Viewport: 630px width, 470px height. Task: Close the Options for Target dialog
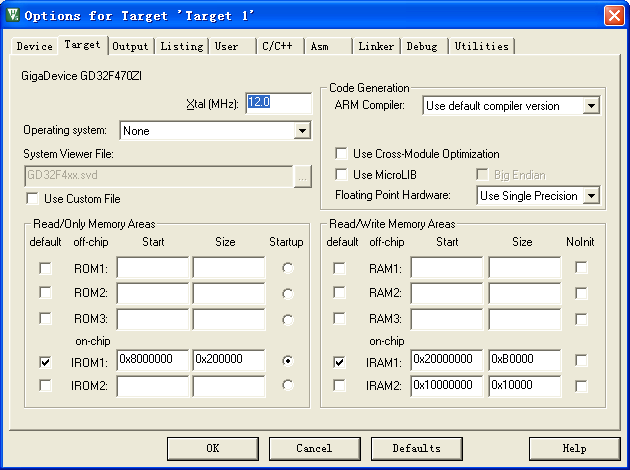point(613,15)
